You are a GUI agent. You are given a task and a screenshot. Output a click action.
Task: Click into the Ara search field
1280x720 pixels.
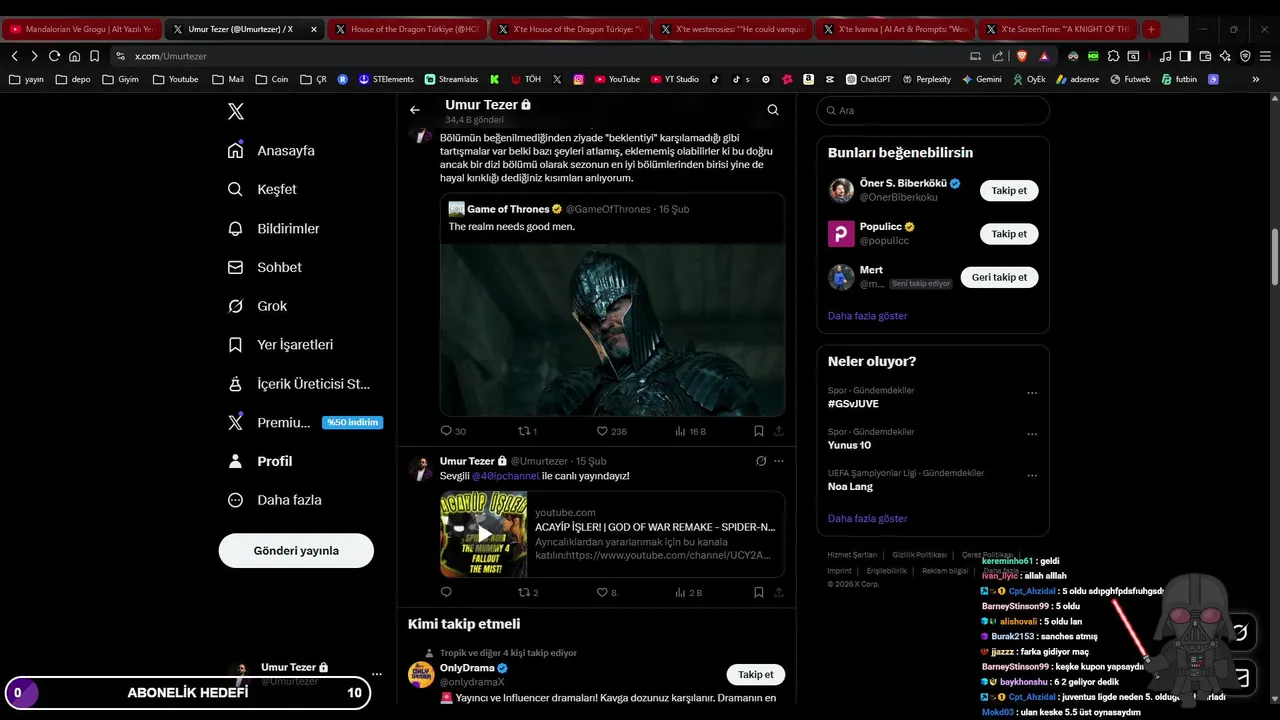(x=933, y=111)
